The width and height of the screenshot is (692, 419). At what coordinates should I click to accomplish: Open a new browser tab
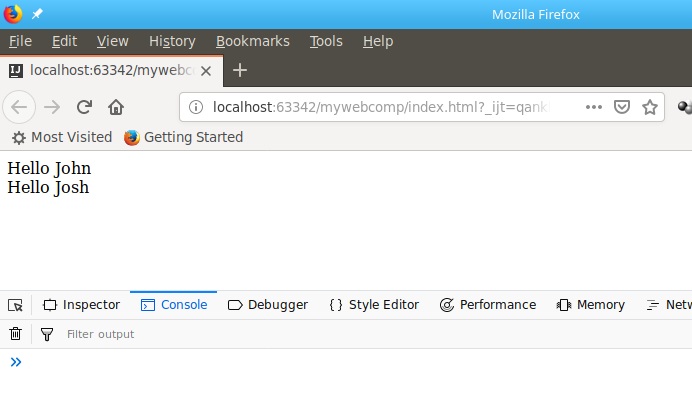click(240, 70)
